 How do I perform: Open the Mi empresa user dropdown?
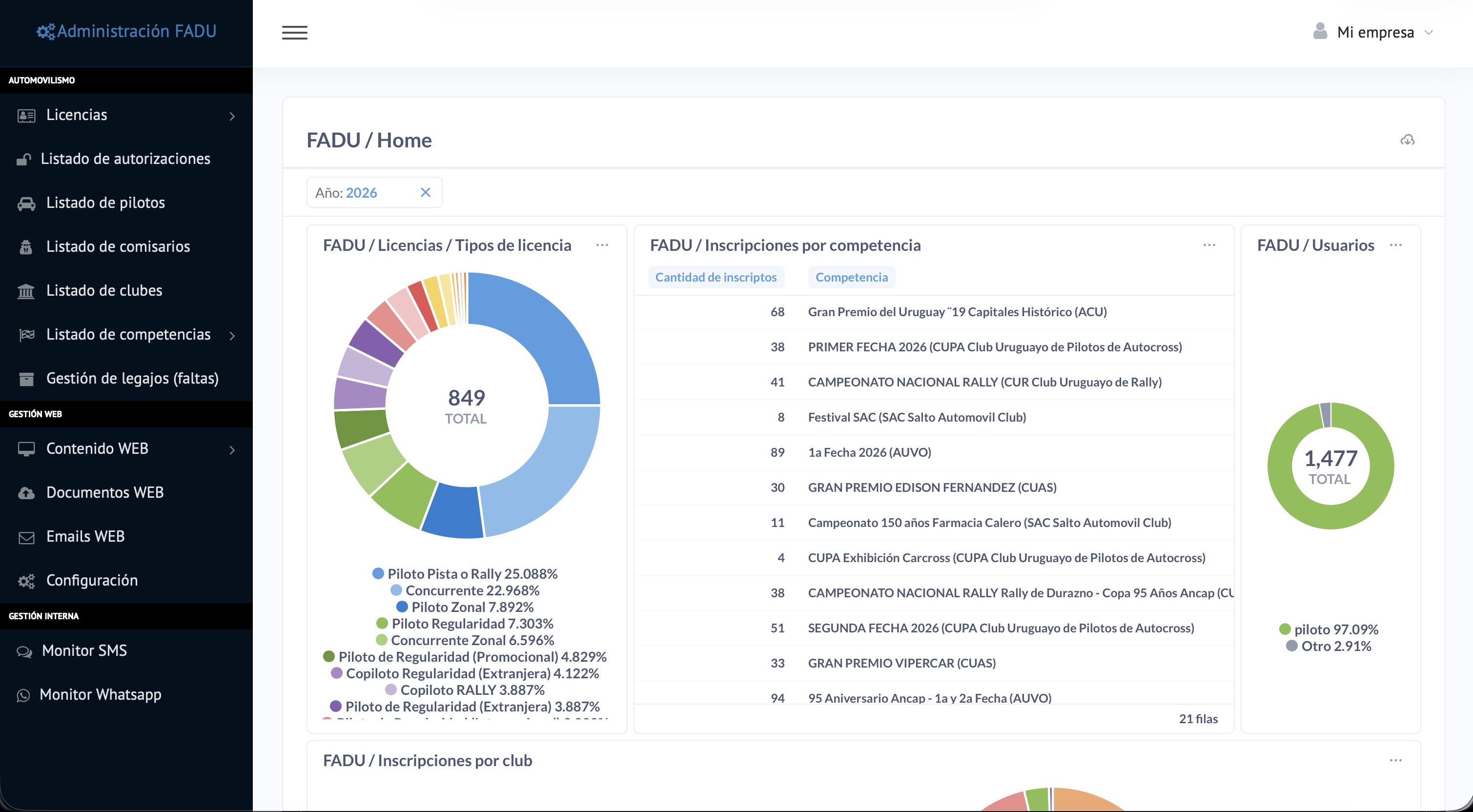tap(1373, 32)
